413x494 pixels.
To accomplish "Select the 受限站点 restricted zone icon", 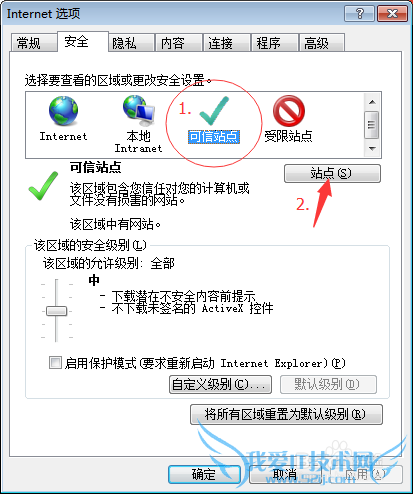I will (x=289, y=111).
